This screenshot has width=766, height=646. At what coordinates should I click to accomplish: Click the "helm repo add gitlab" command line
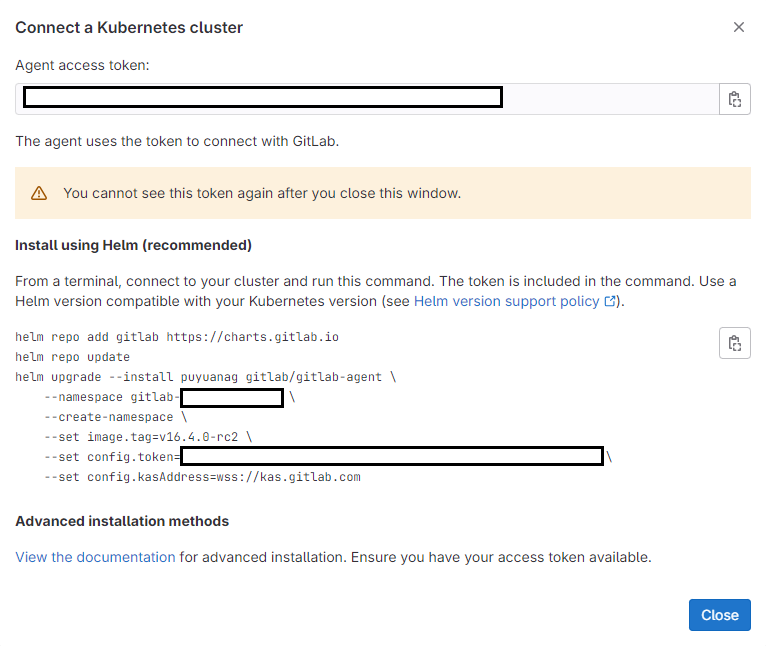[177, 337]
